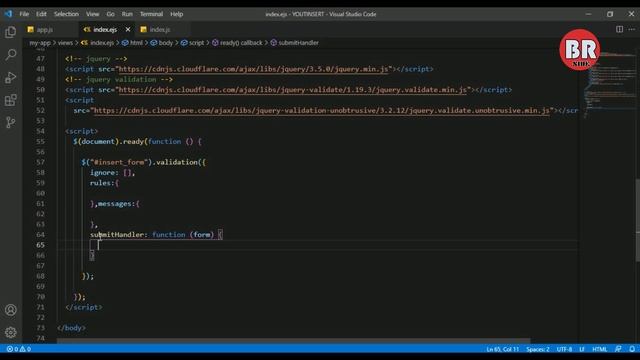Open the File menu
Image resolution: width=640 pixels, height=360 pixels.
24,14
